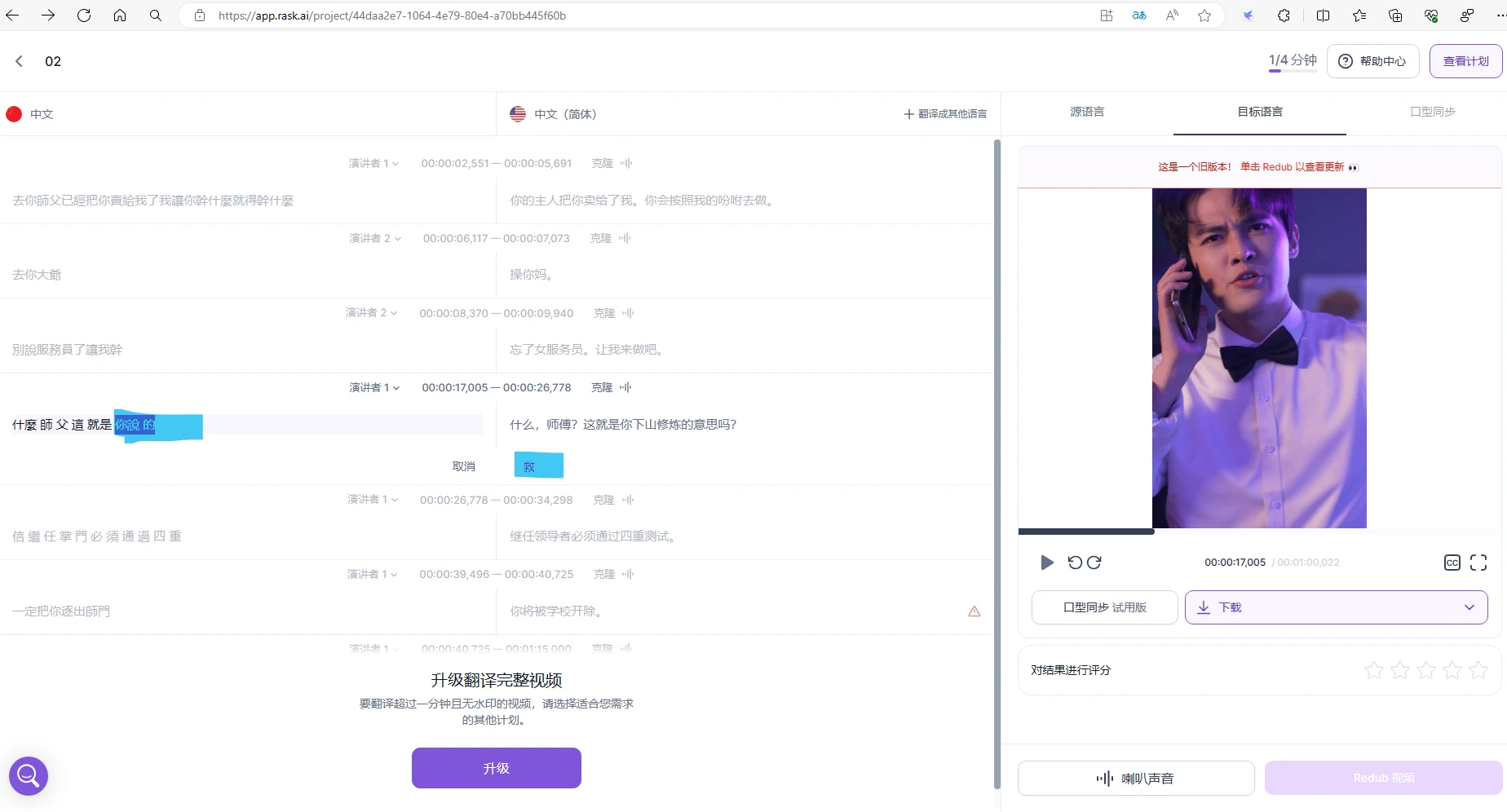The width and height of the screenshot is (1507, 812).
Task: Enter fullscreen video mode
Action: pos(1478,563)
